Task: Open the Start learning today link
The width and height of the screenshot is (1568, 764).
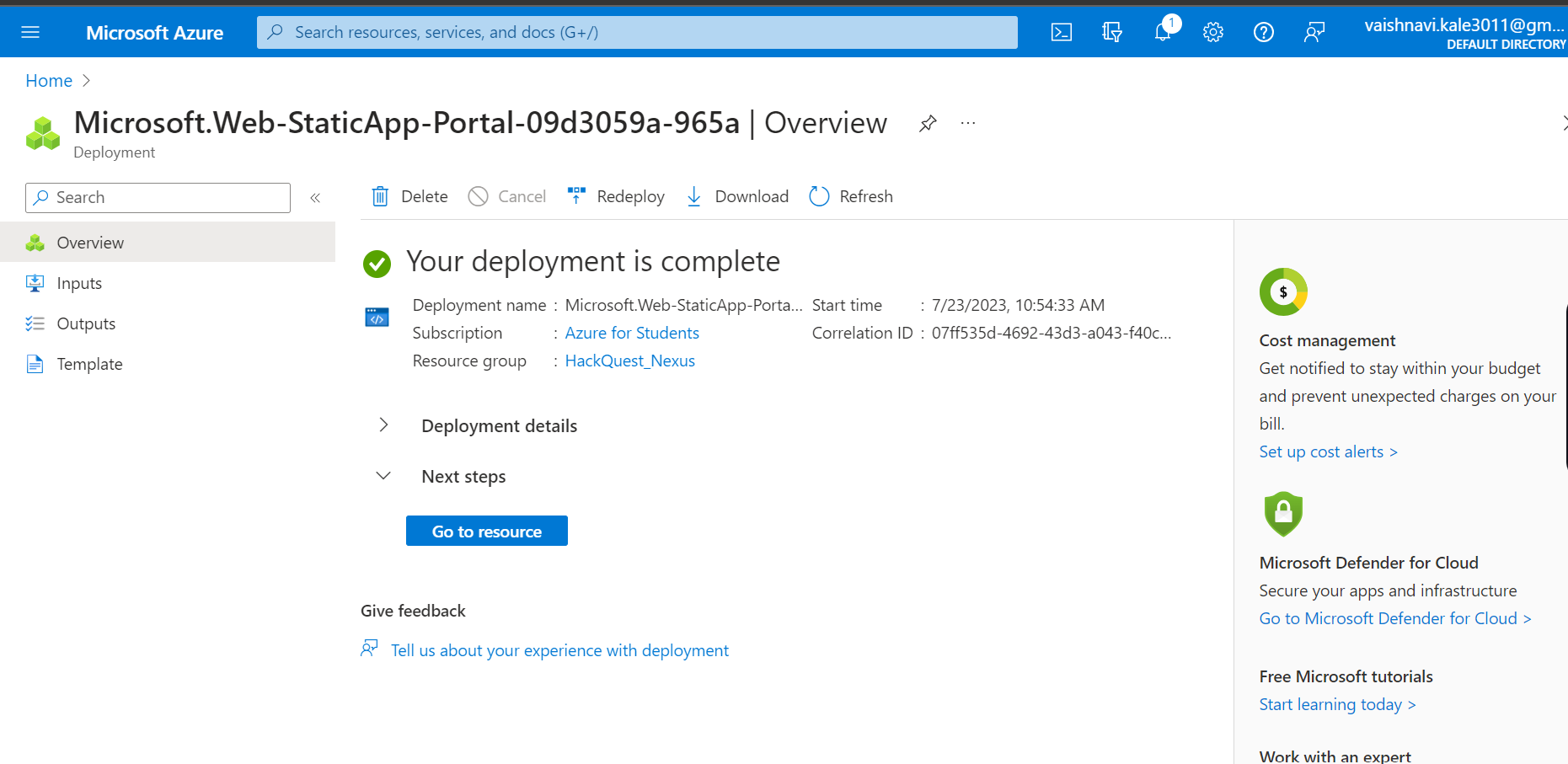Action: (1338, 704)
